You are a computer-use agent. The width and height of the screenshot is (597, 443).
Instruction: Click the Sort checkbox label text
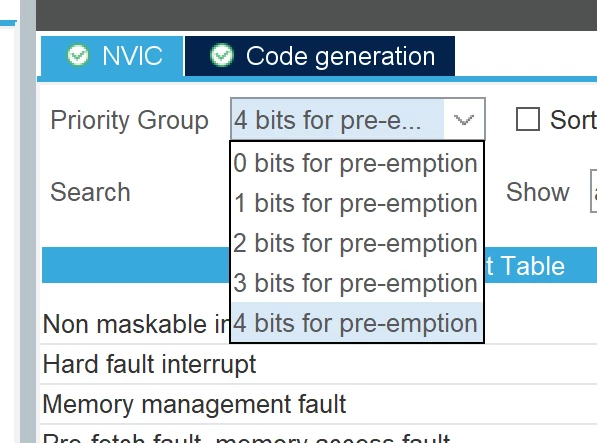[573, 120]
